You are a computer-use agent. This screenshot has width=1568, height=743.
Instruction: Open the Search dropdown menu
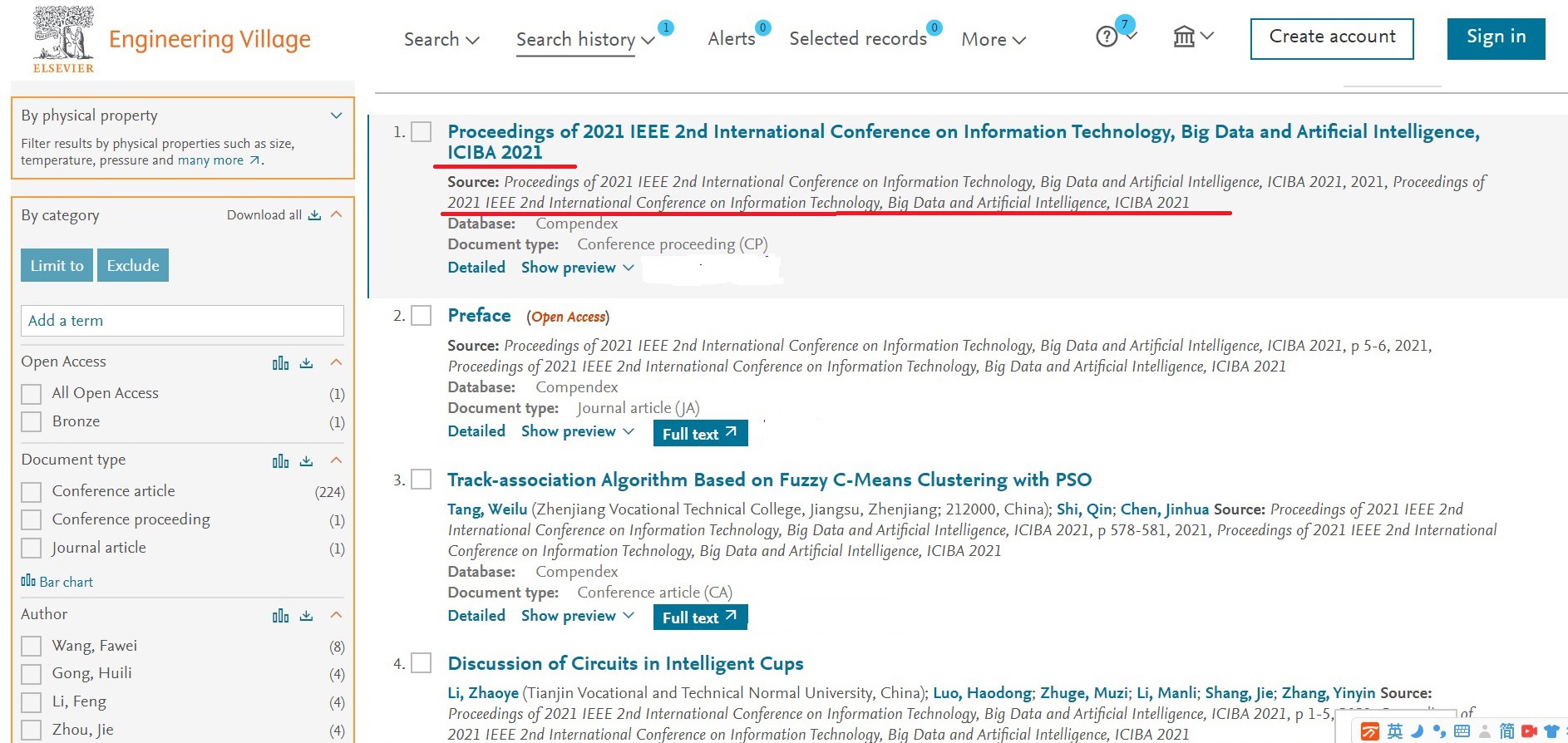click(x=441, y=39)
